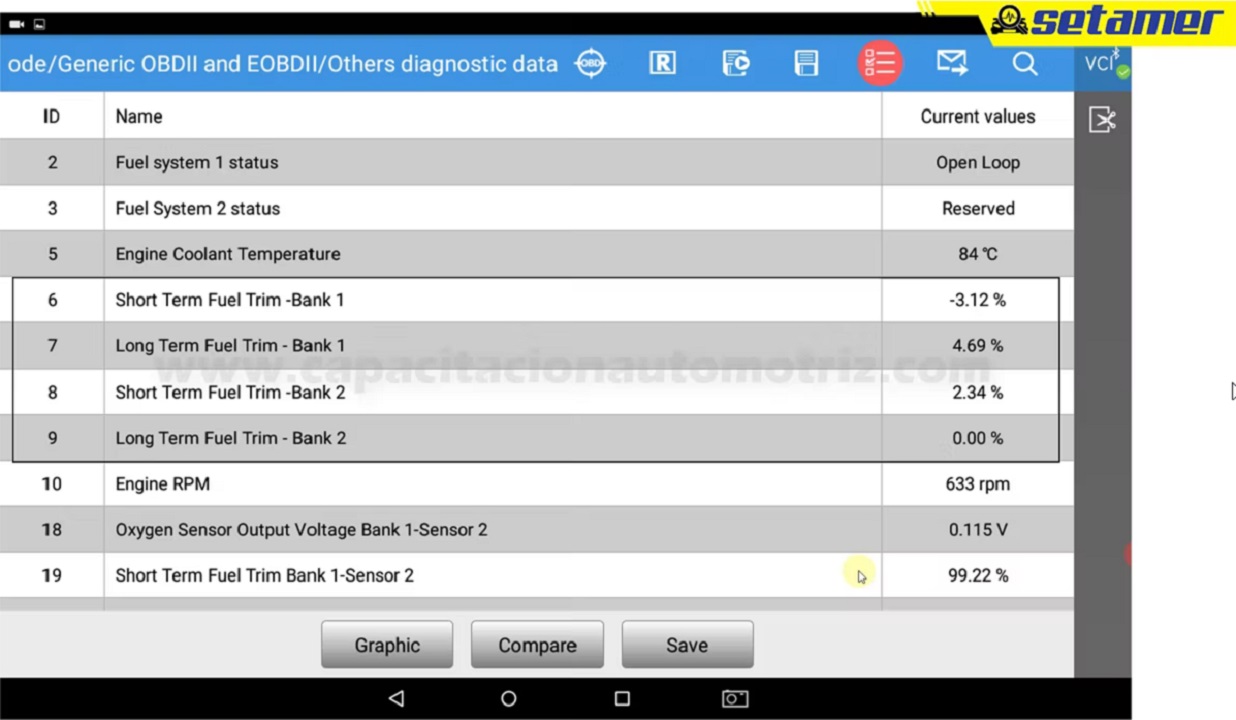Click the image icon in status bar

(x=39, y=24)
